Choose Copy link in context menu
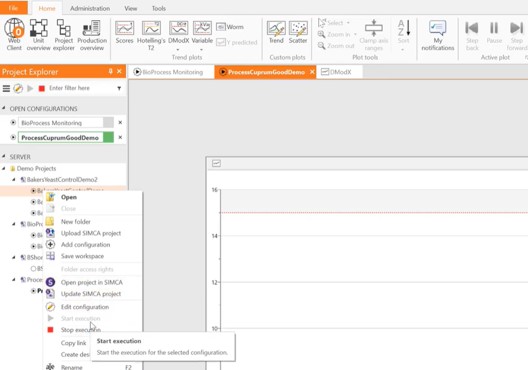Screen dimensions: 528x370 [73, 343]
